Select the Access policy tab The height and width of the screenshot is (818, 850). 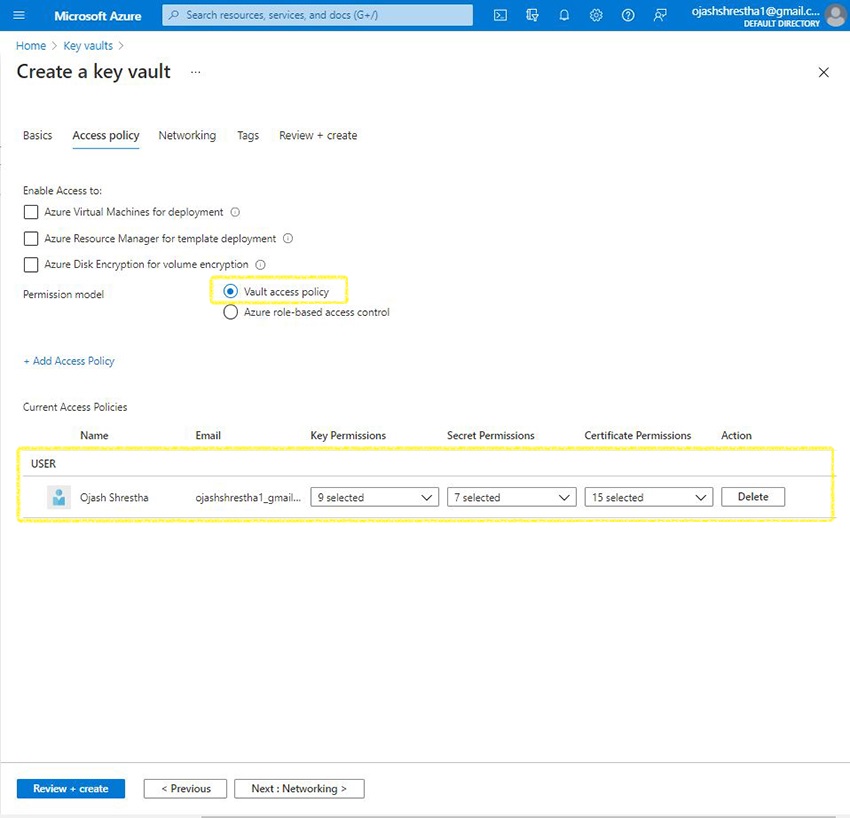point(106,136)
